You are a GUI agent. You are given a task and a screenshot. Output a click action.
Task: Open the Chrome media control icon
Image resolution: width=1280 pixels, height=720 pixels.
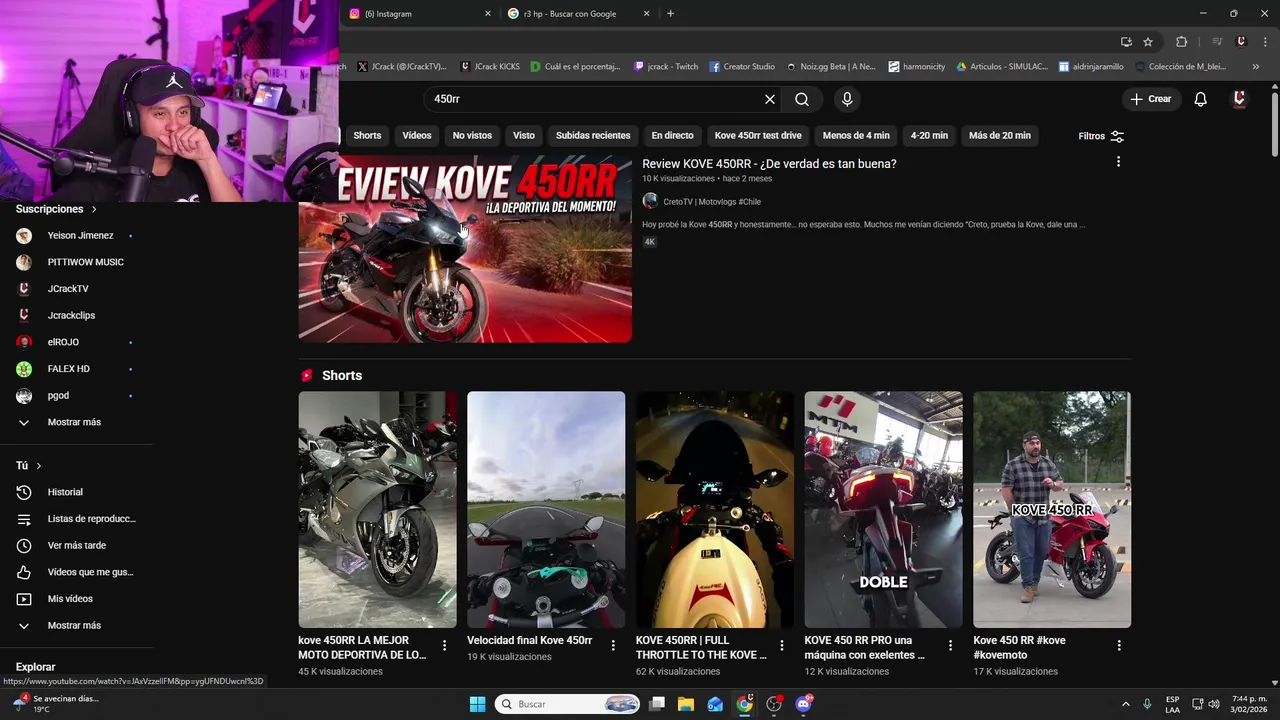(1217, 42)
